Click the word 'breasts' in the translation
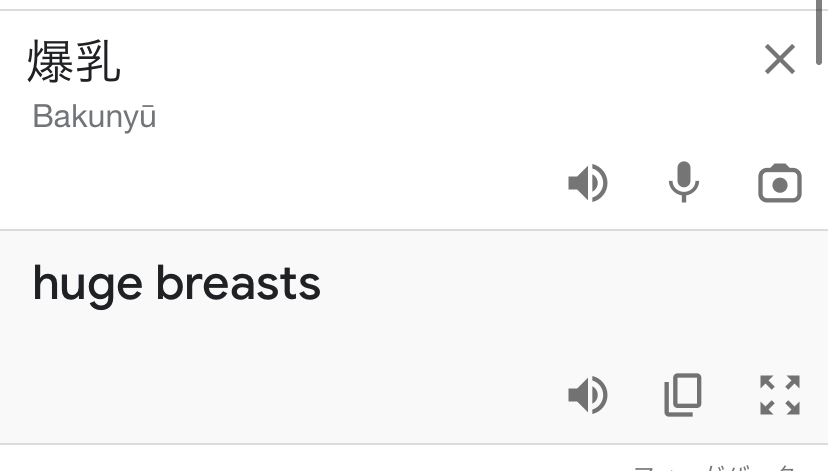Screen dimensions: 828x471 (238, 285)
